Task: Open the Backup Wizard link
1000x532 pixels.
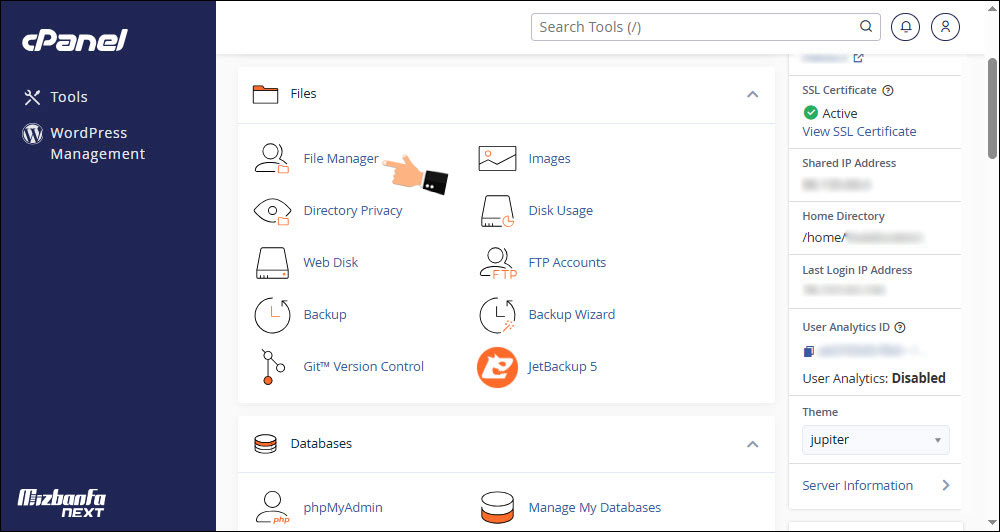Action: coord(571,314)
